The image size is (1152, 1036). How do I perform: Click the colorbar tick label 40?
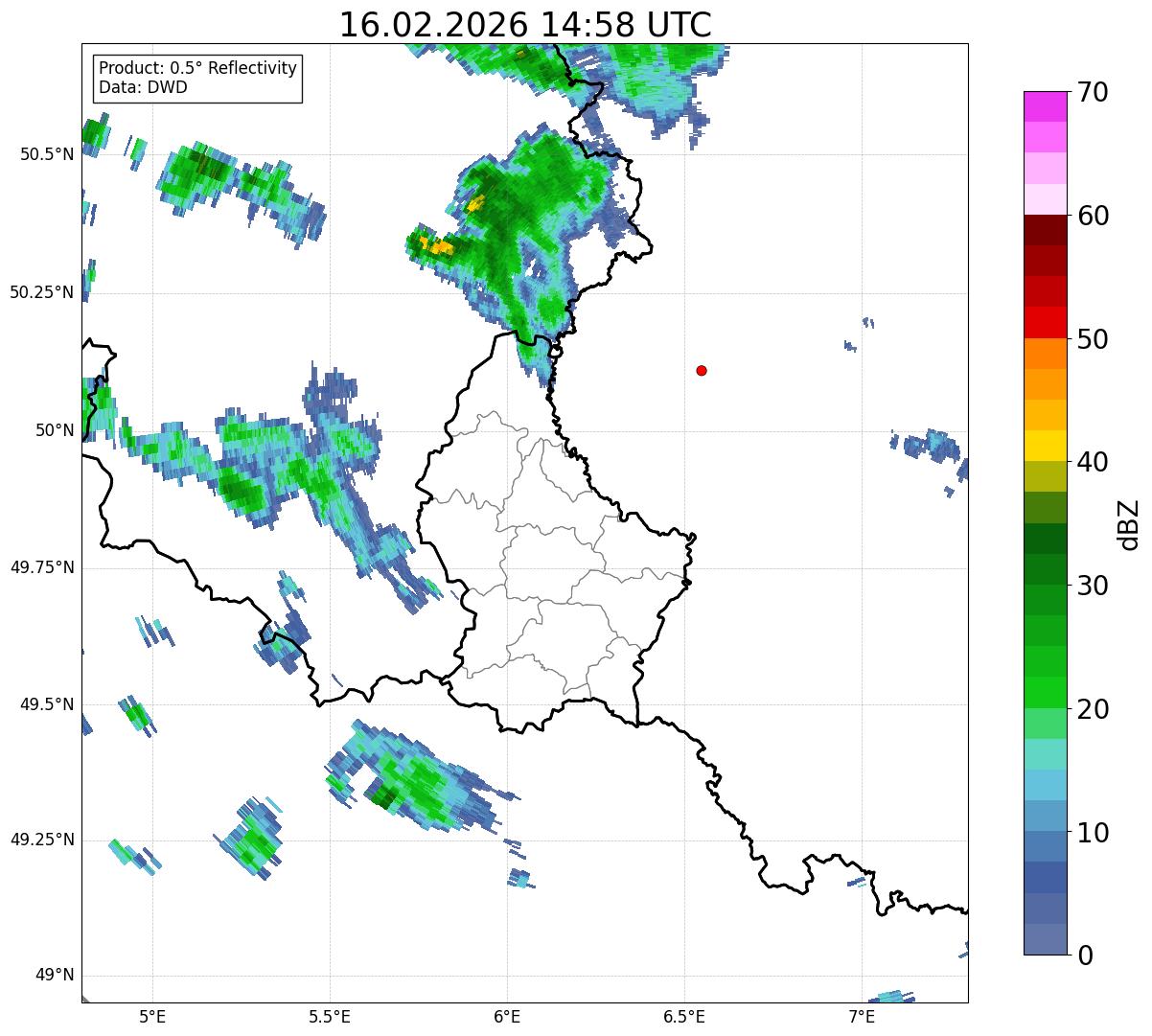(x=1093, y=462)
